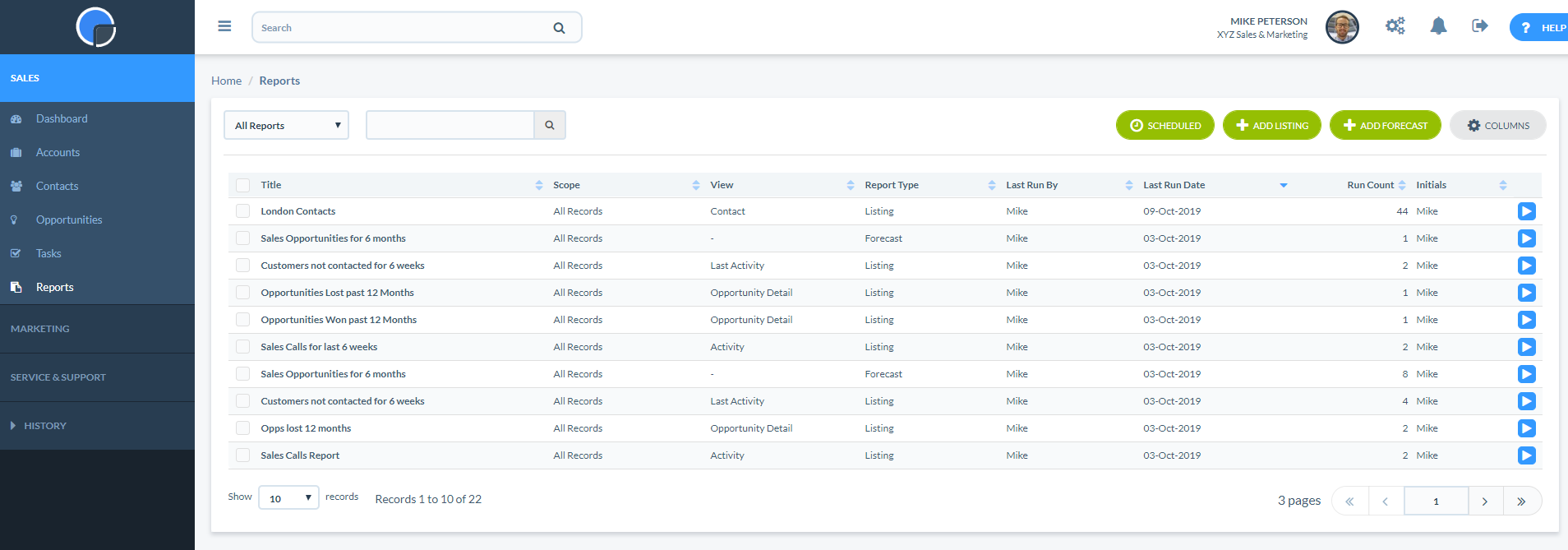Run Opportunities Won past 12 Months report

point(1527,320)
